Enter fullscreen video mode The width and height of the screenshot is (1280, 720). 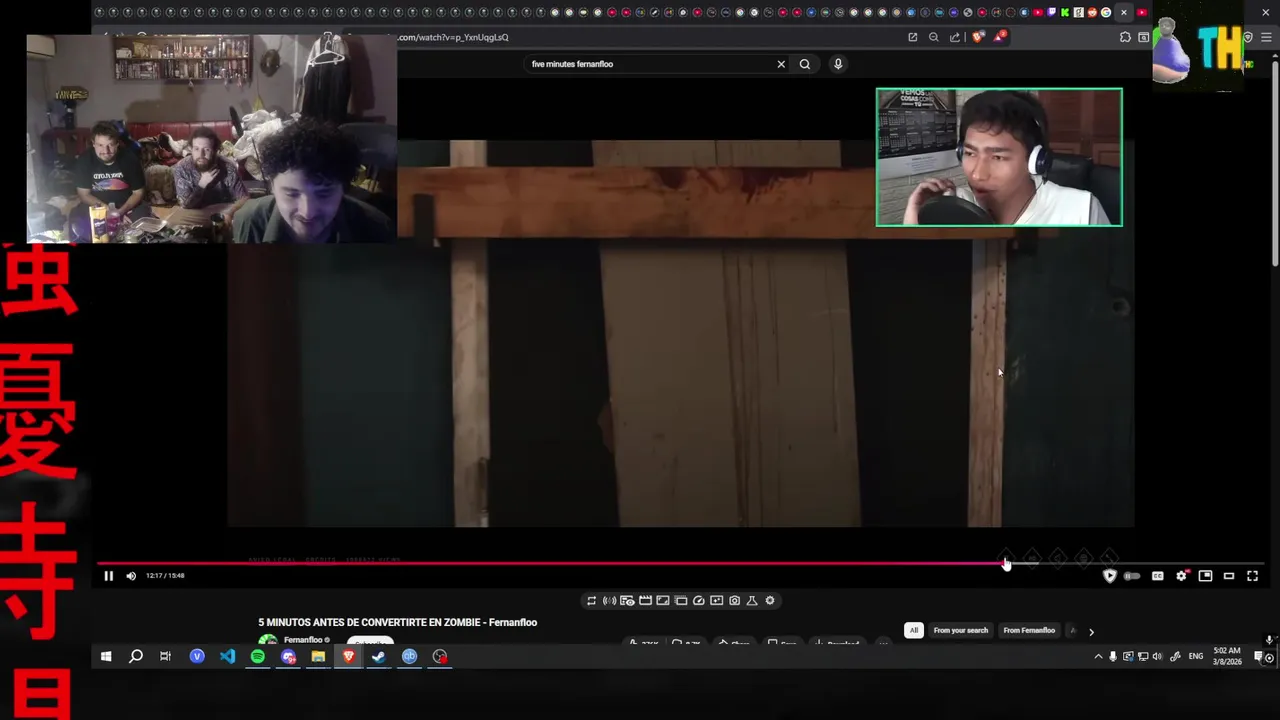[1252, 575]
